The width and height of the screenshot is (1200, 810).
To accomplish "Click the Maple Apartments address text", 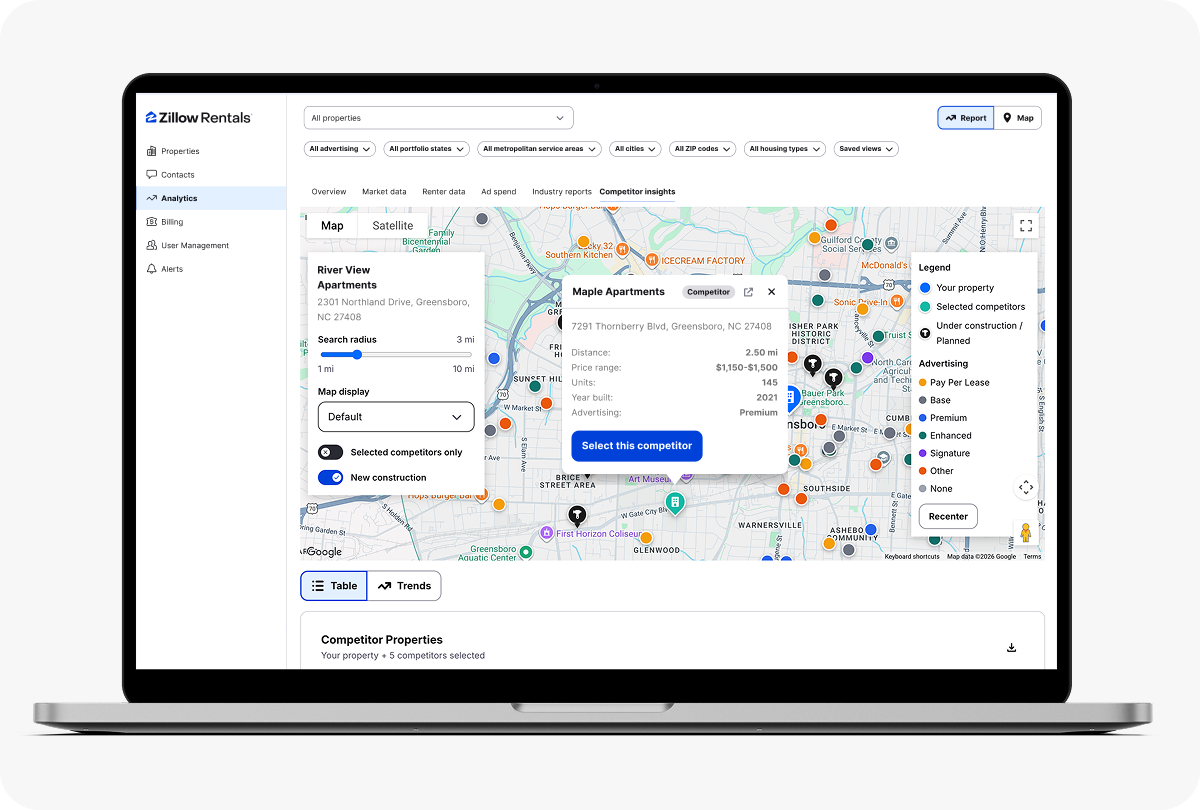I will point(671,326).
